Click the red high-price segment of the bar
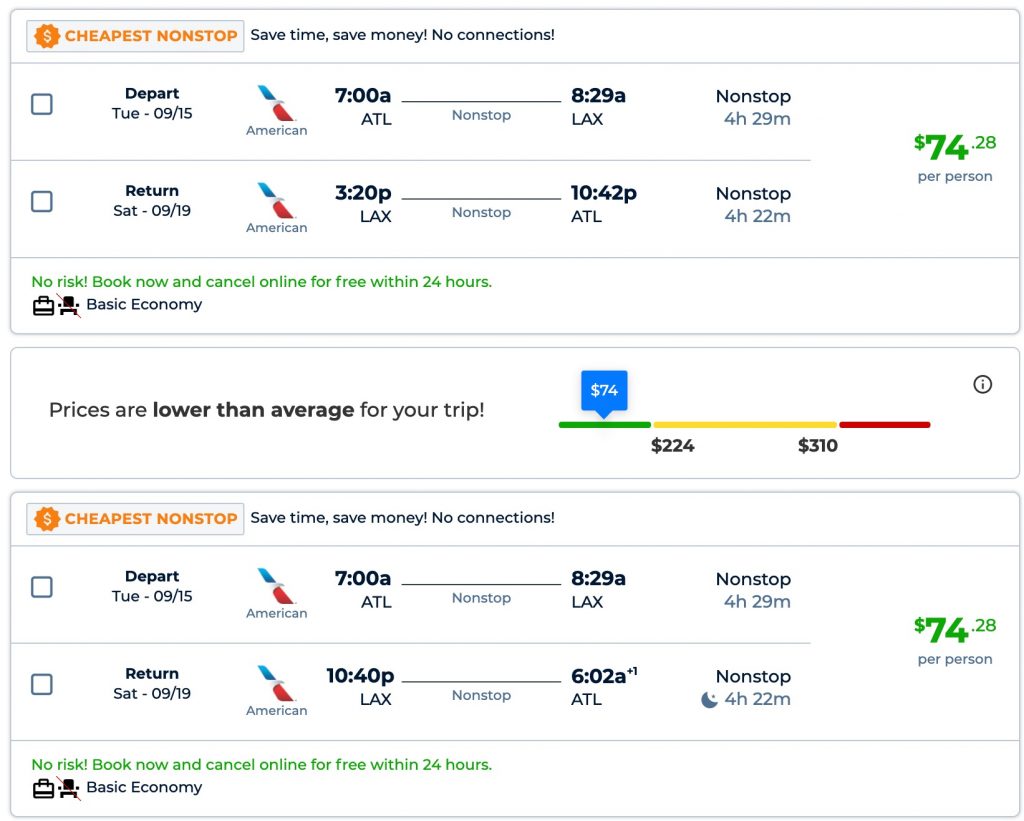The width and height of the screenshot is (1024, 821). (884, 425)
